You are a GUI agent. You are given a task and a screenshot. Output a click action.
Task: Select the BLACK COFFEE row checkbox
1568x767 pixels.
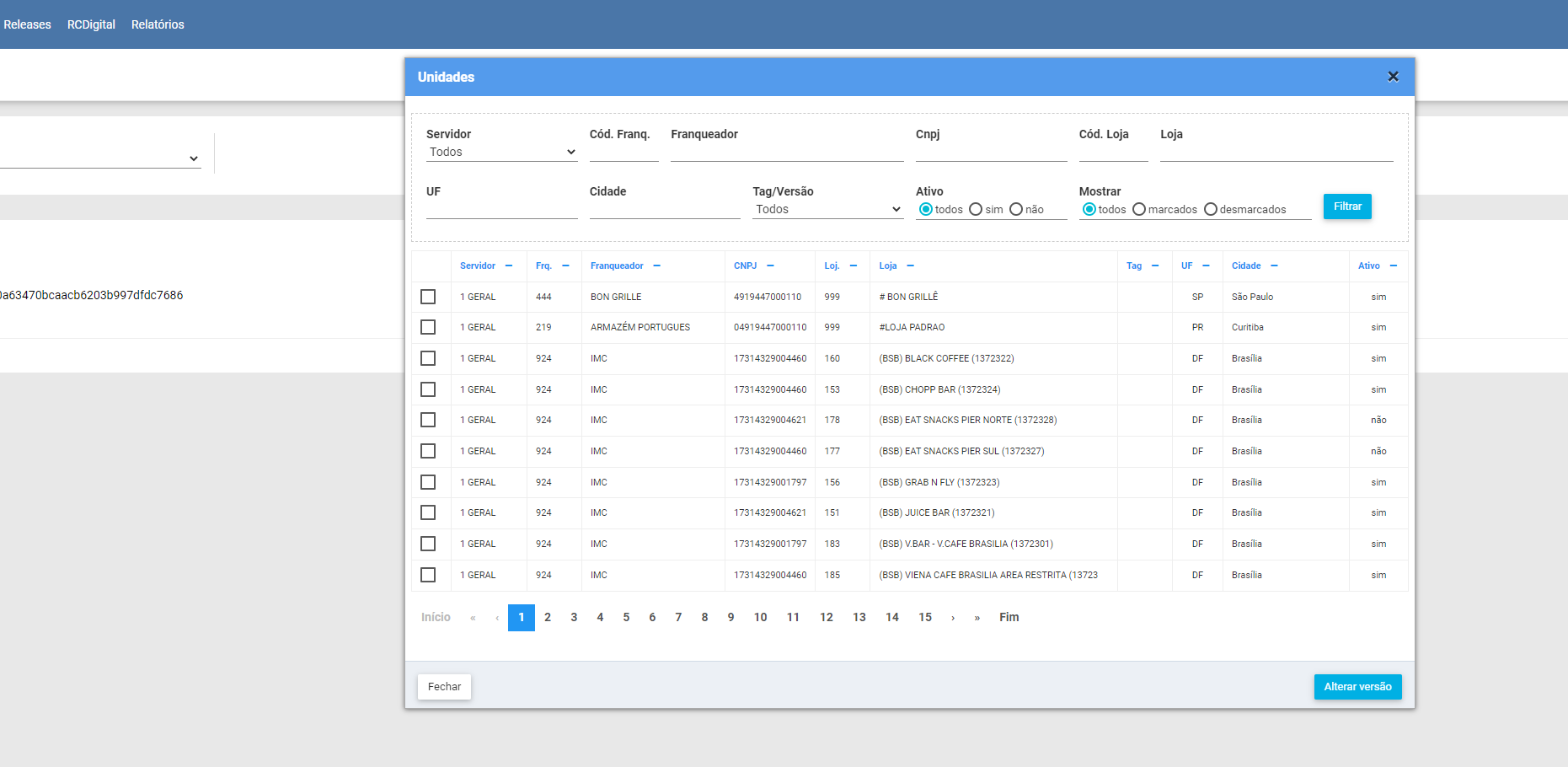(428, 358)
